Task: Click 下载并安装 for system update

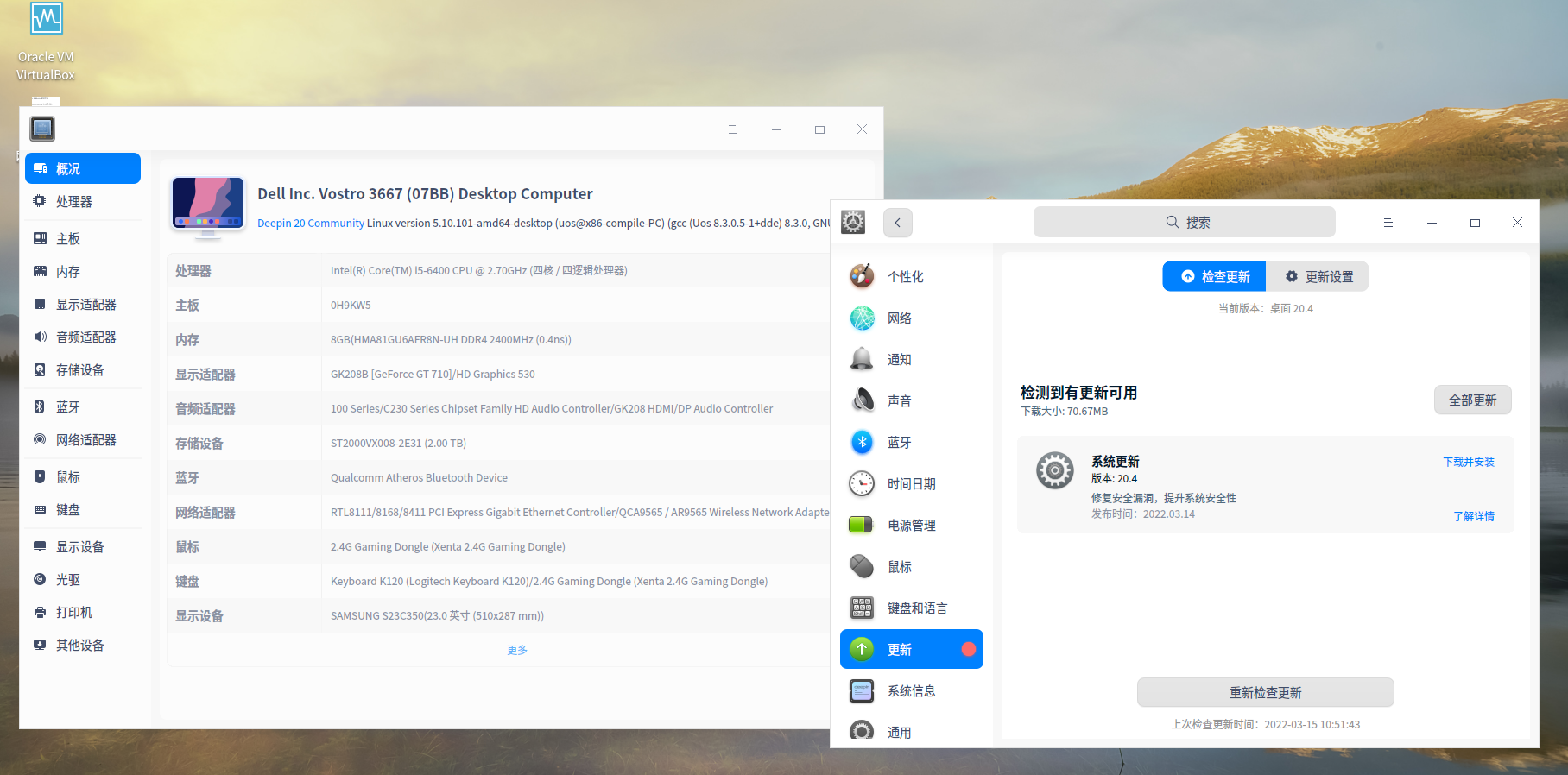Action: point(1469,462)
